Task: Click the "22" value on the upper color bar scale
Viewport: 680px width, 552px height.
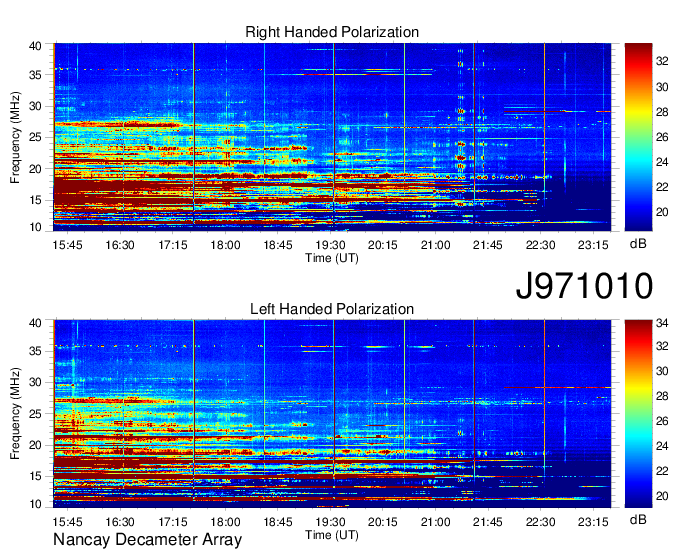Action: click(662, 187)
